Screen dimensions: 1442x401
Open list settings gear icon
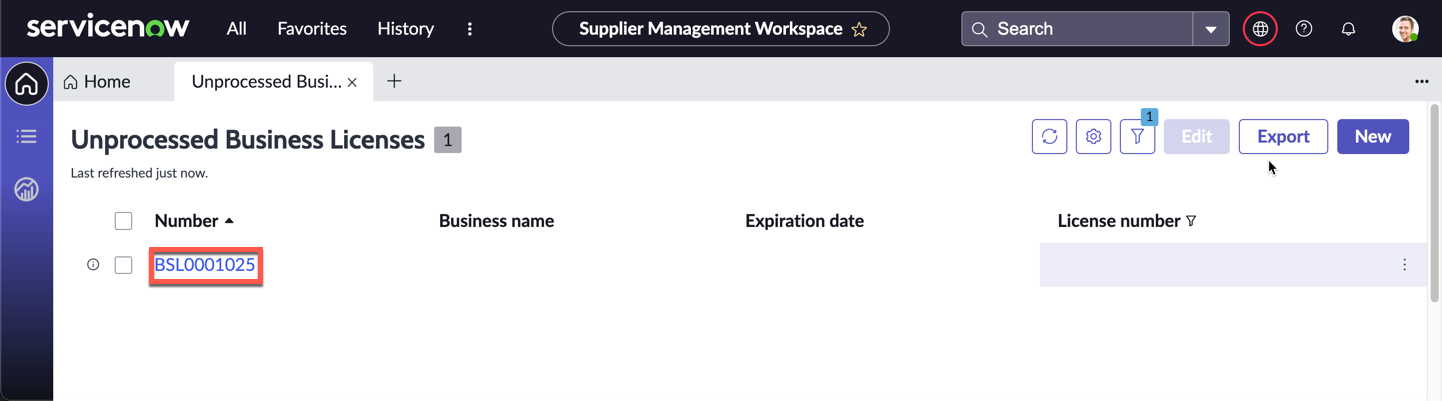pos(1093,137)
